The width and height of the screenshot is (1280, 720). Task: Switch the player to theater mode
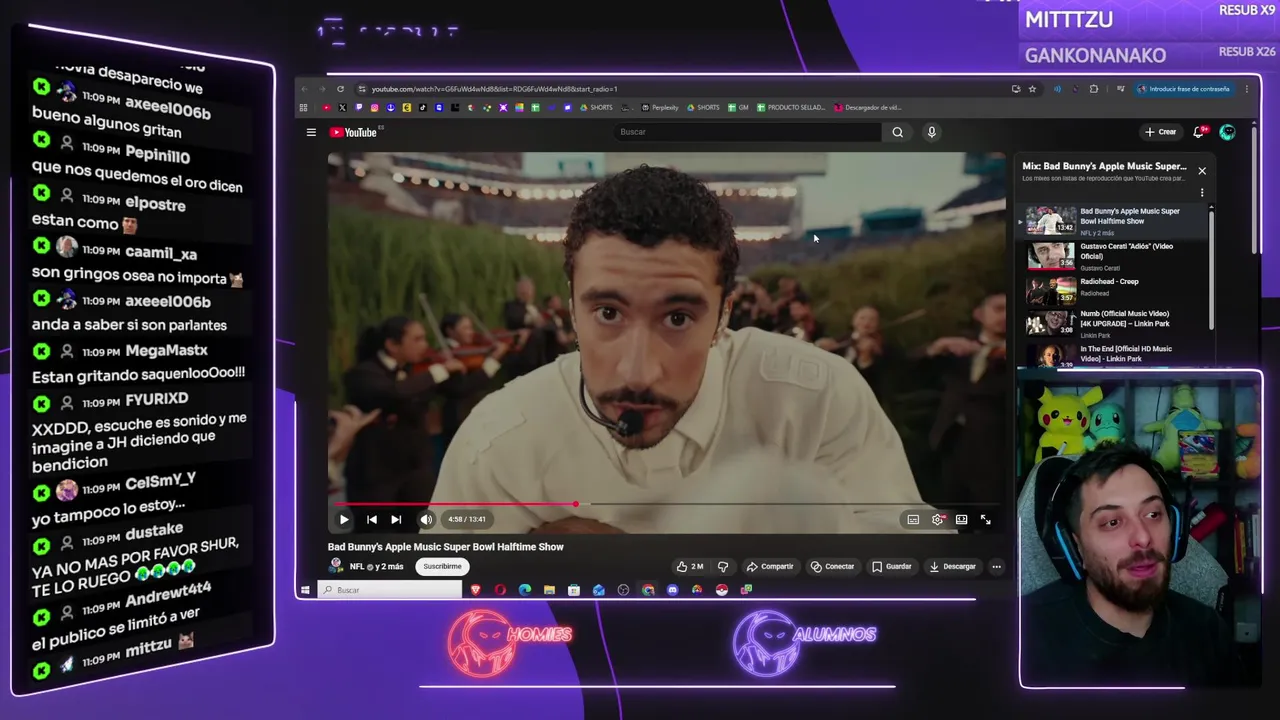pyautogui.click(x=962, y=520)
